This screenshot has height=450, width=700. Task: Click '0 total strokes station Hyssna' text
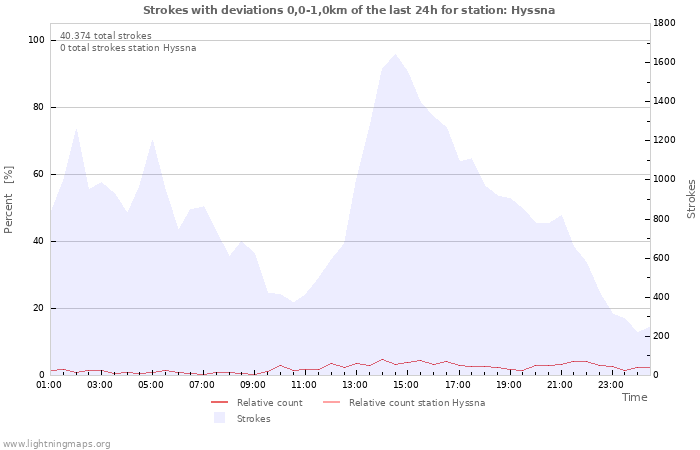coord(128,48)
